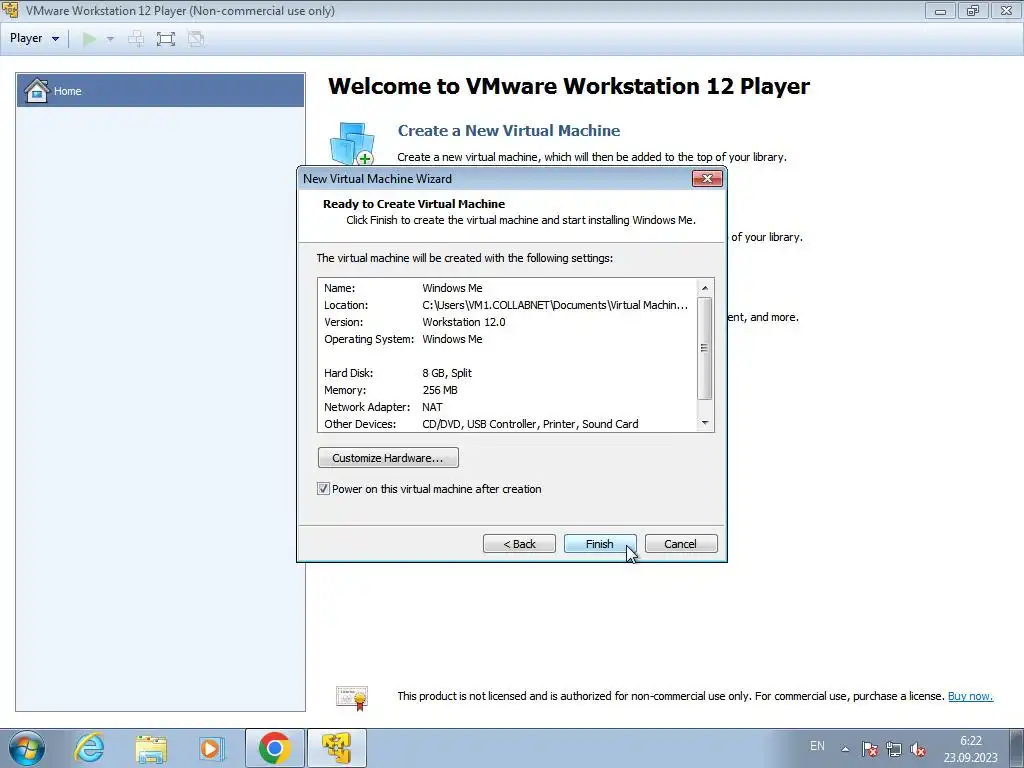Open Windows Media Player from the taskbar

pyautogui.click(x=211, y=748)
